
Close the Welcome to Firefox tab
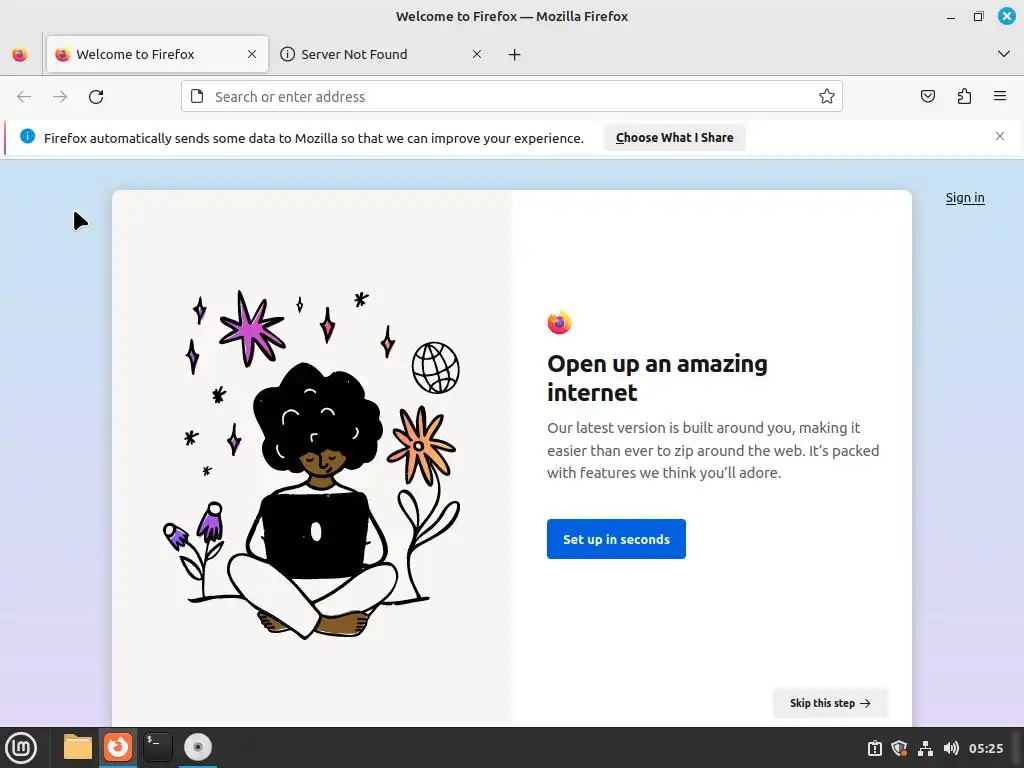[251, 54]
